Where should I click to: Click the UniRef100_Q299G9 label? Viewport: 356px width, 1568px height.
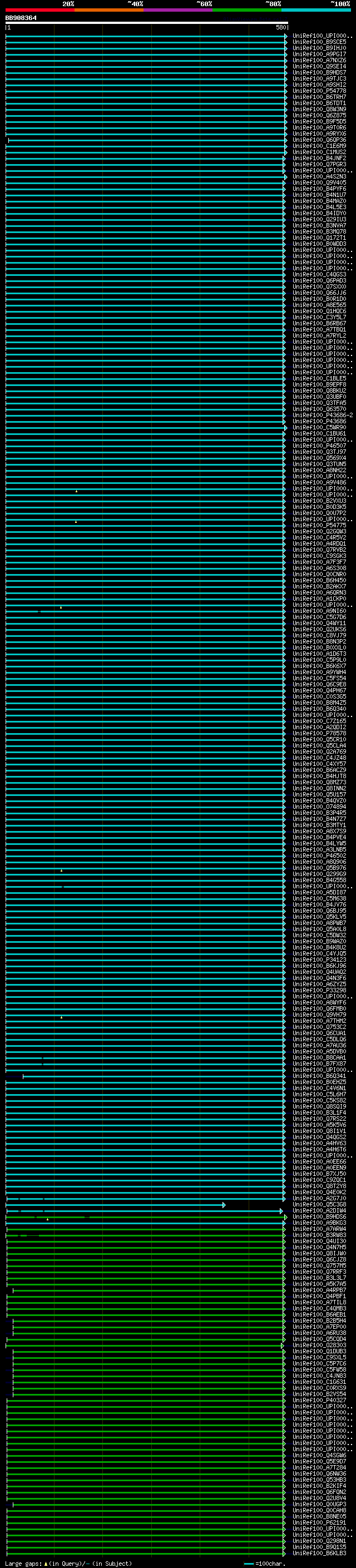coord(319,874)
